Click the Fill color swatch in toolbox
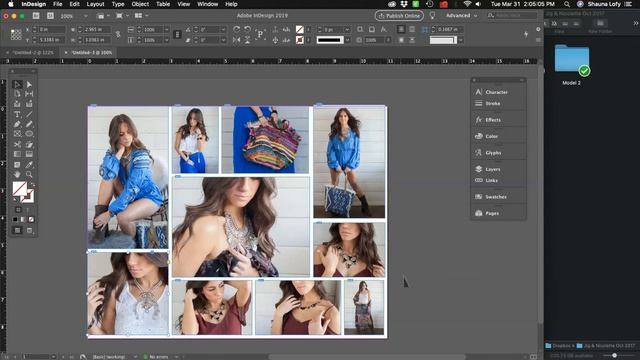 [19, 189]
